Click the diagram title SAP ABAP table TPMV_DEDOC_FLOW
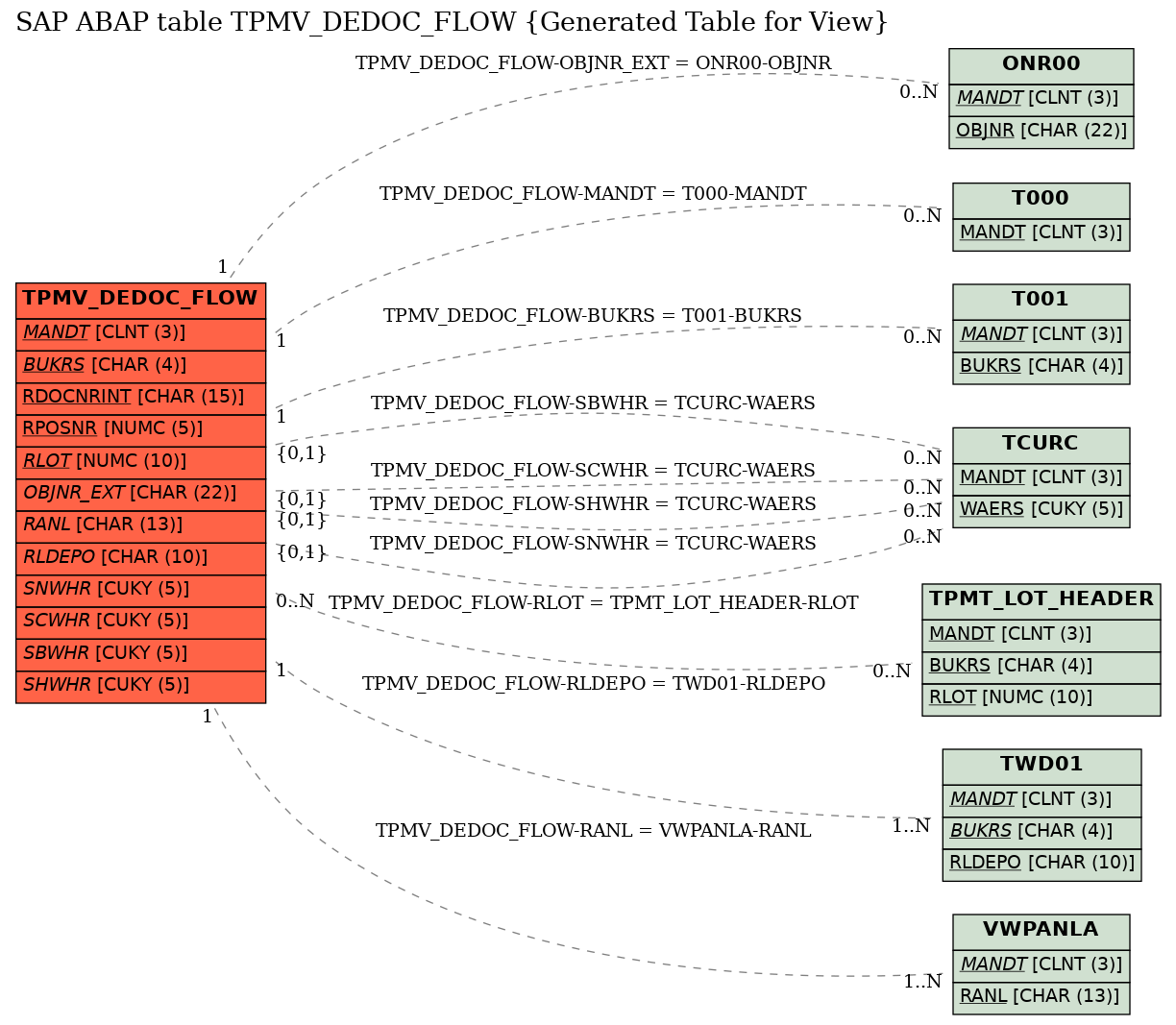 tap(452, 22)
